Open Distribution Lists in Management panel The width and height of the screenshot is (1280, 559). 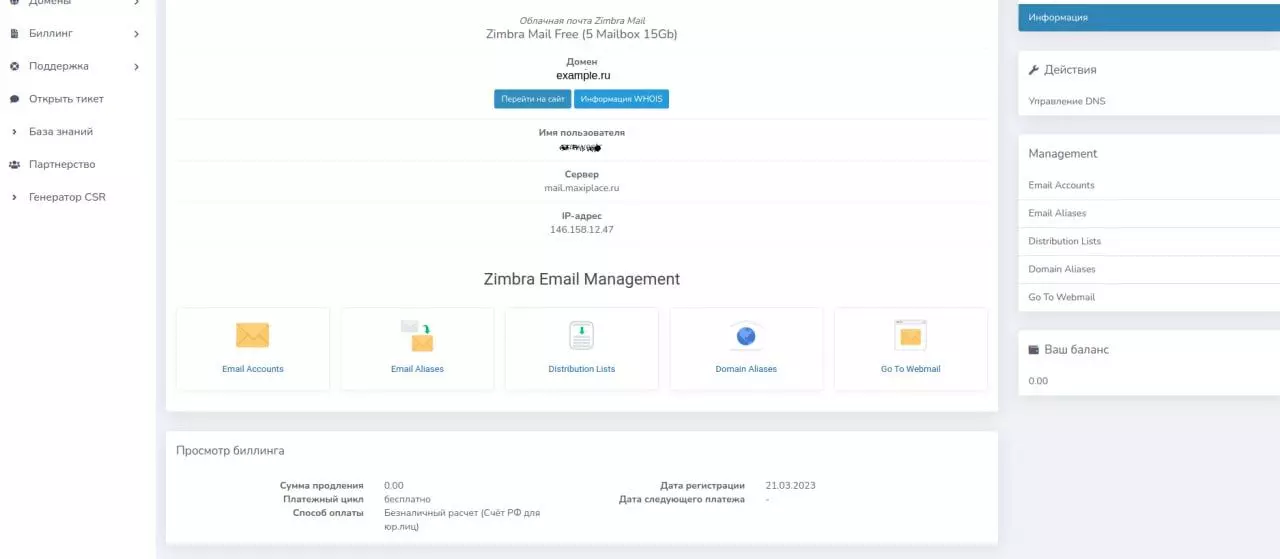[x=1064, y=241]
